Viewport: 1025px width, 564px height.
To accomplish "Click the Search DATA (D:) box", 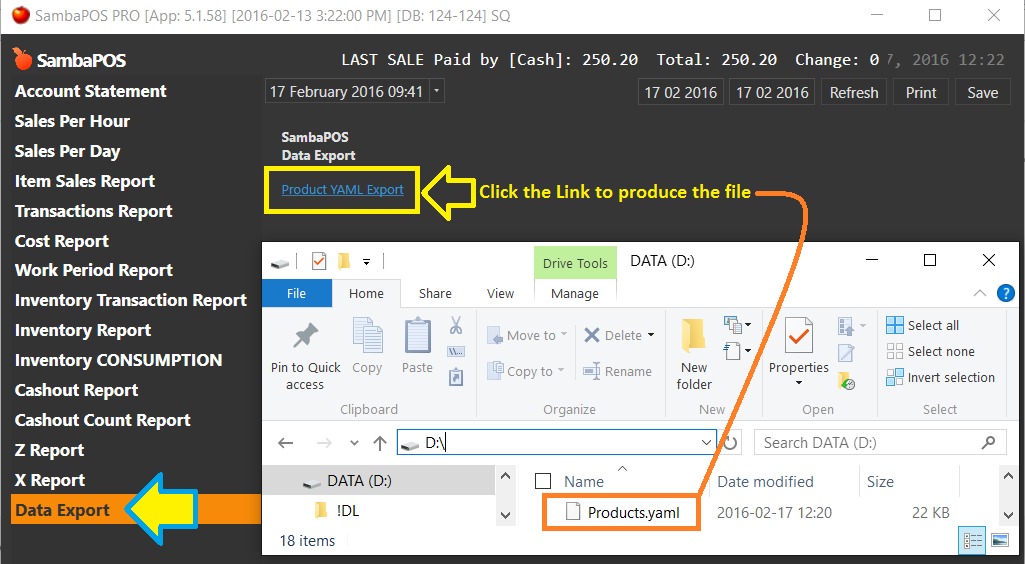I will (x=879, y=442).
